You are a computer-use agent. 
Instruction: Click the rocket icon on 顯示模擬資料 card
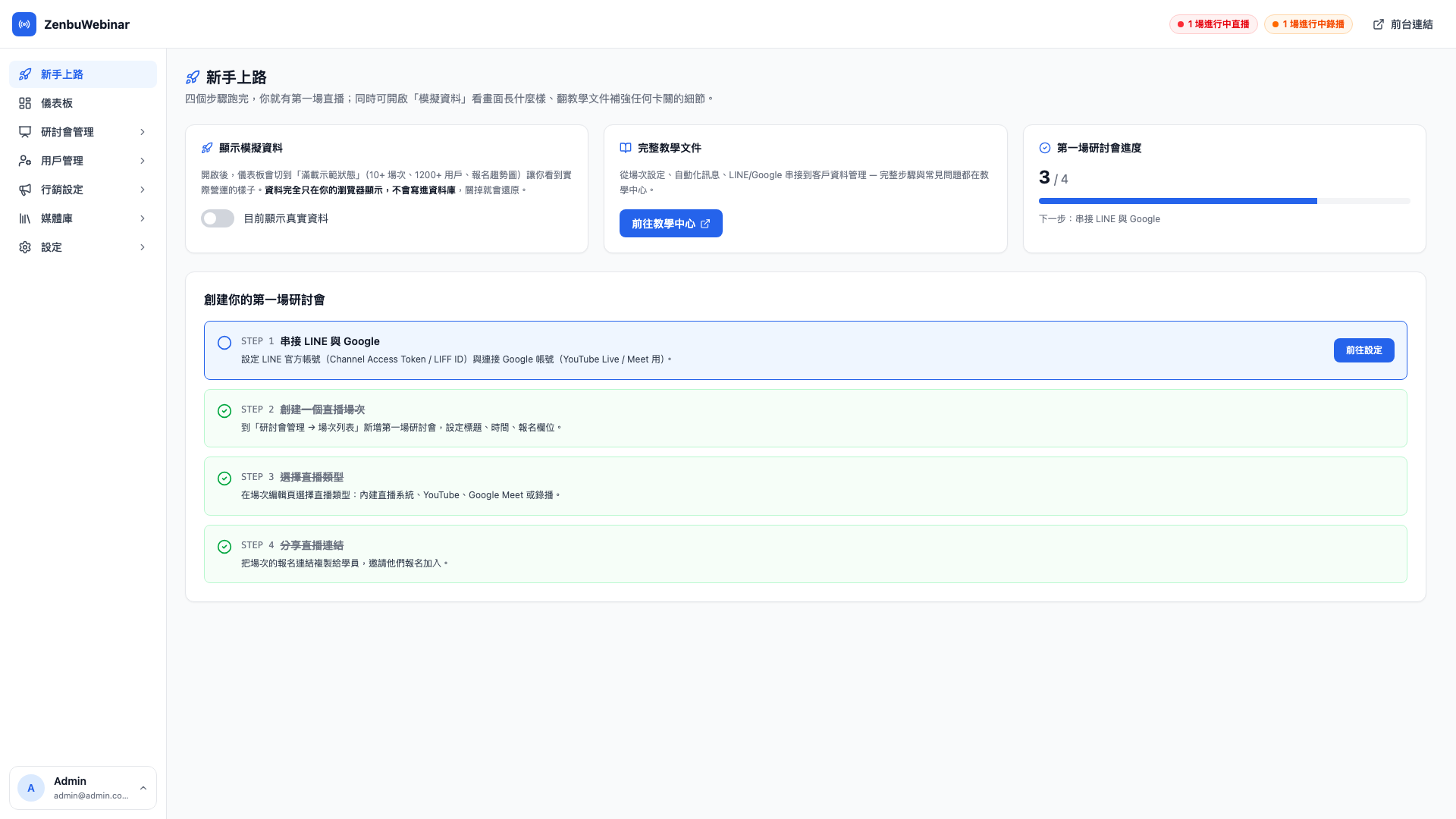coord(207,148)
